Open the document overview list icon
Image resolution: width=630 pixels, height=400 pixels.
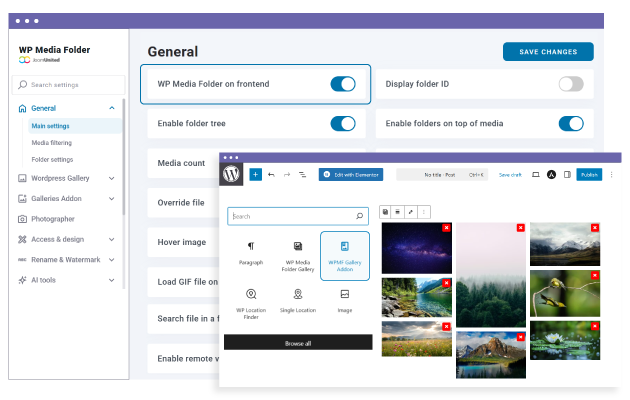302,174
